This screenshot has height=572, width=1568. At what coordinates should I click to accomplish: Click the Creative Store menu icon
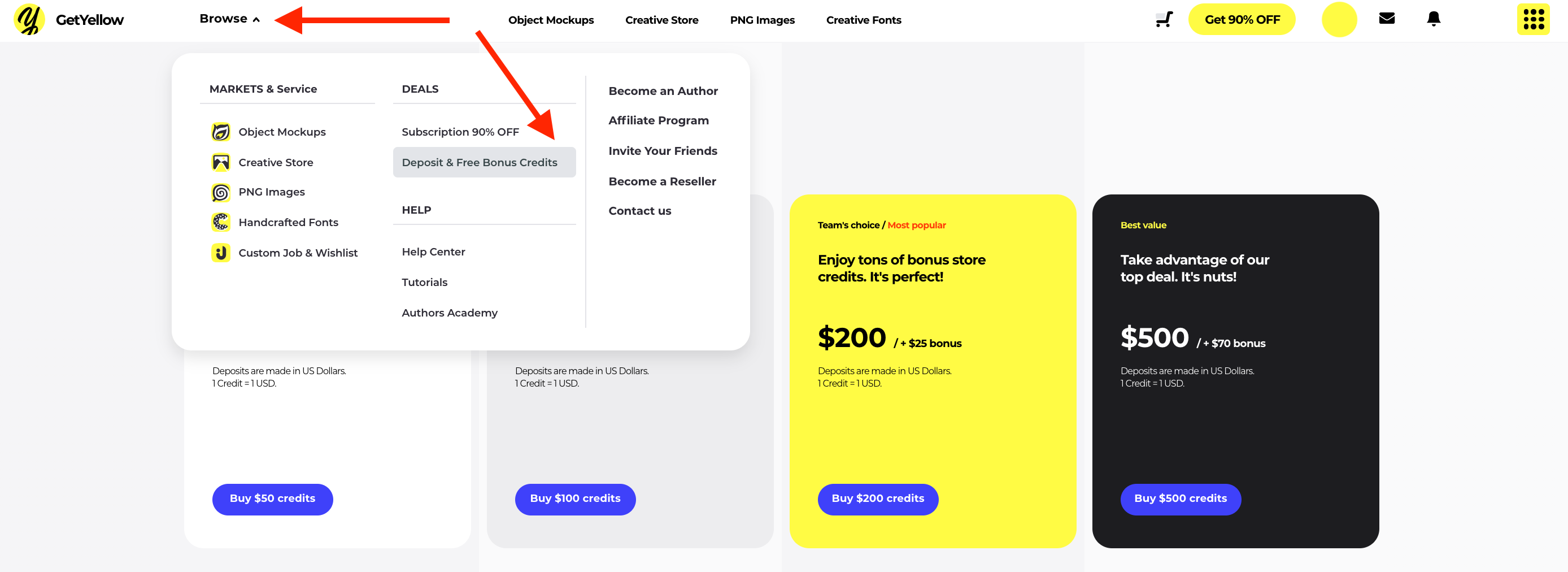point(220,162)
